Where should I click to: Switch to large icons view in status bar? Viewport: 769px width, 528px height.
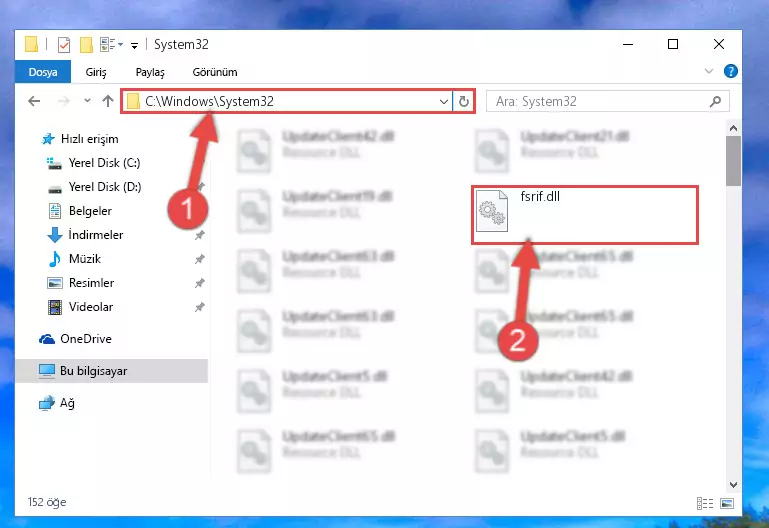point(727,503)
